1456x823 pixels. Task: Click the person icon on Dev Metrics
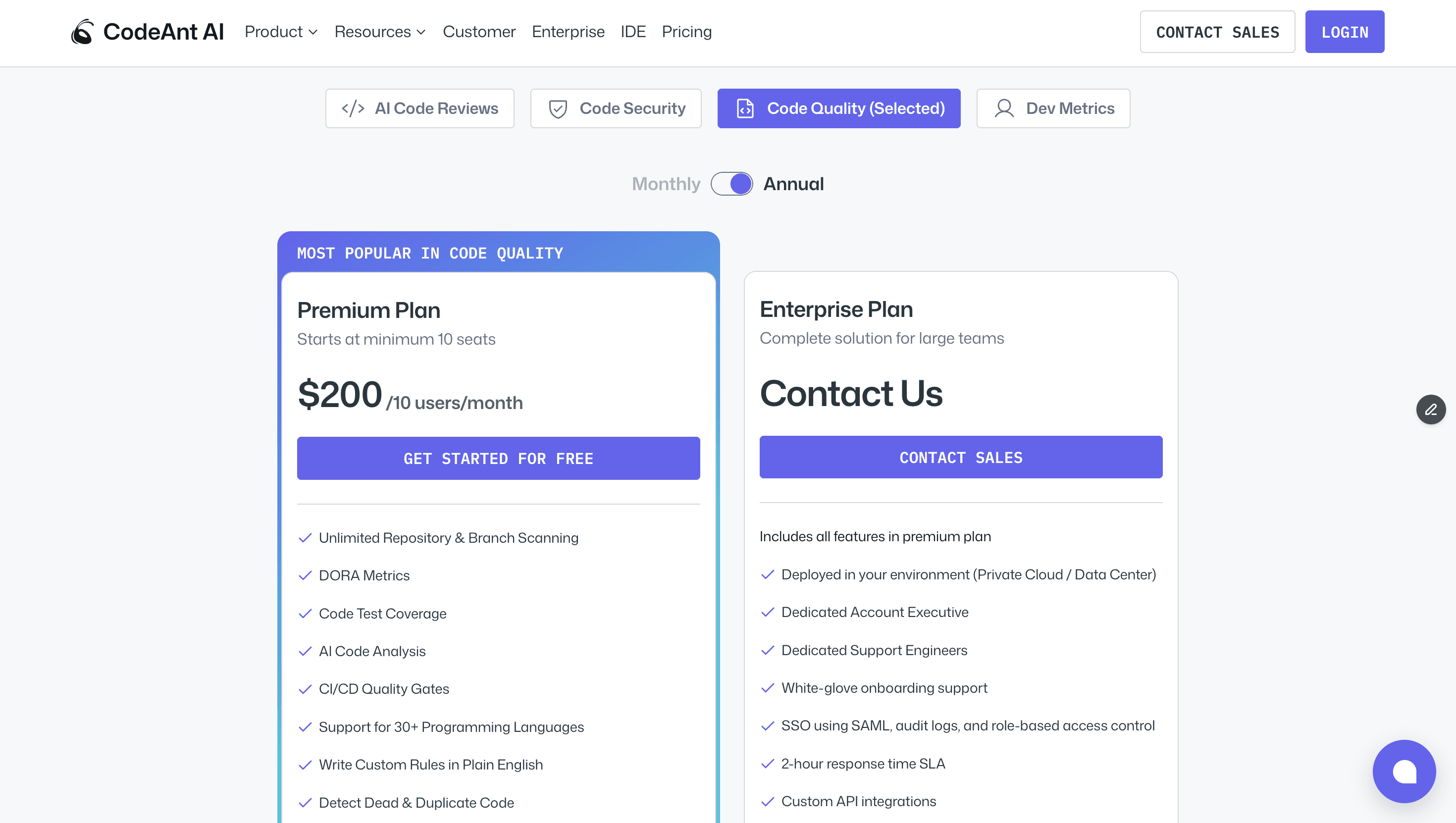1005,108
